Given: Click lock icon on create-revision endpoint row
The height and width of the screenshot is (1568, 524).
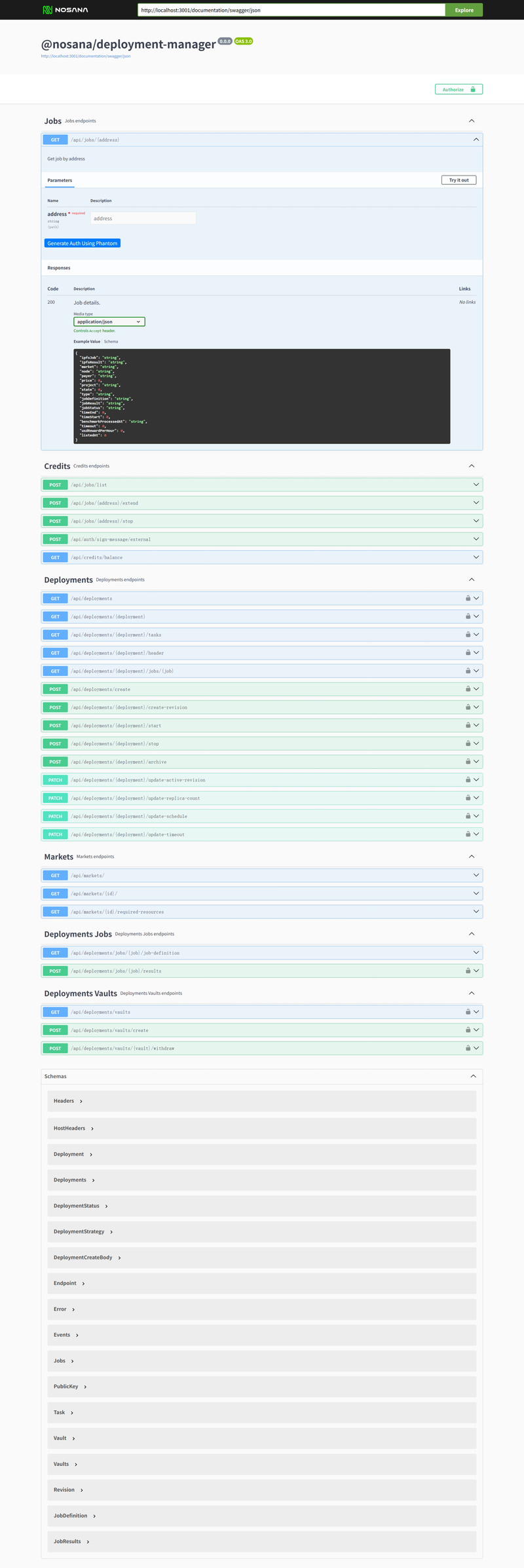Looking at the screenshot, I should [468, 707].
